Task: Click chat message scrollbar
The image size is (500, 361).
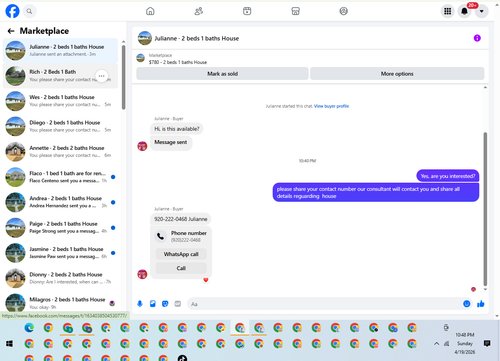Action: 485,209
